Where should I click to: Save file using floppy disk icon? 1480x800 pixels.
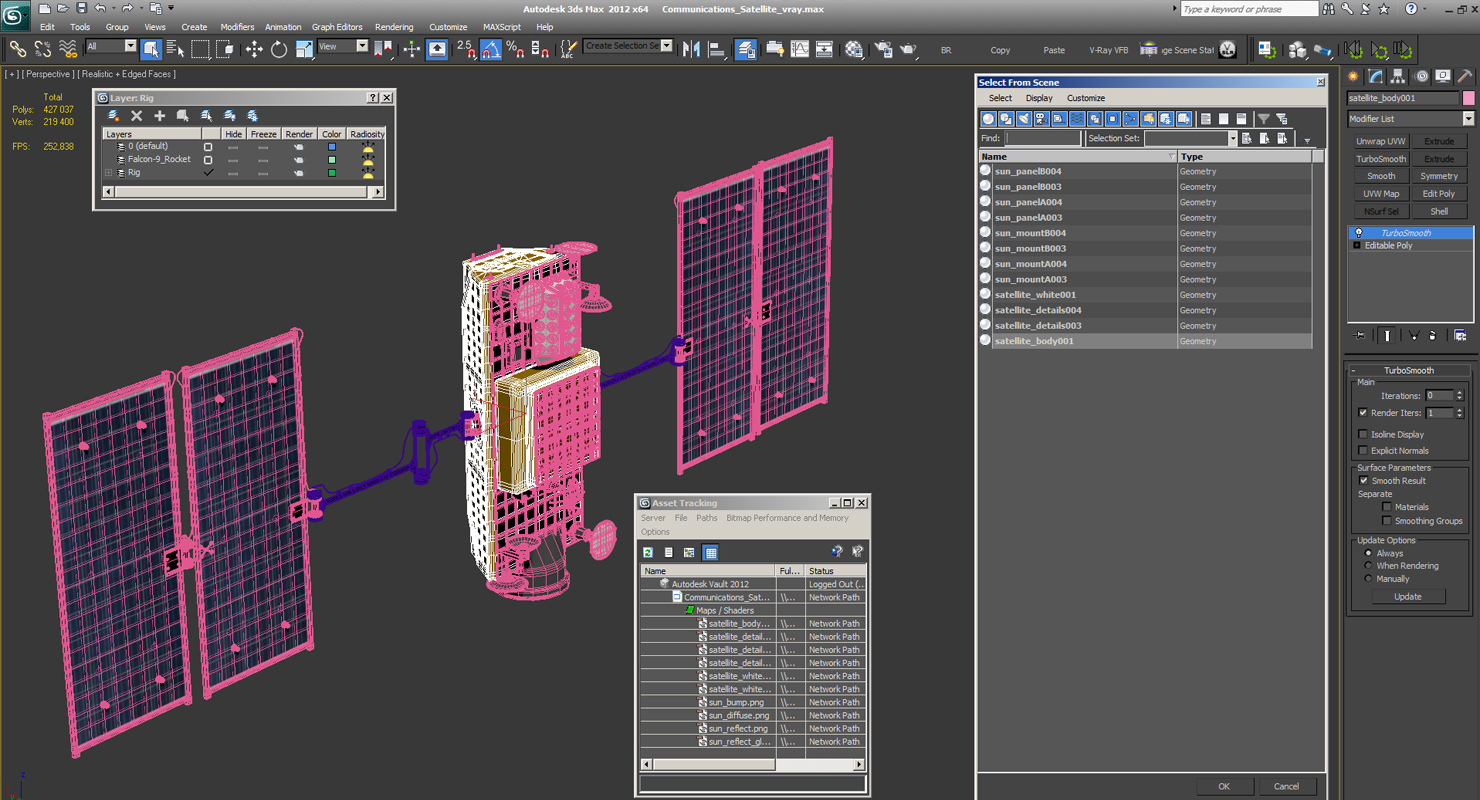point(80,8)
